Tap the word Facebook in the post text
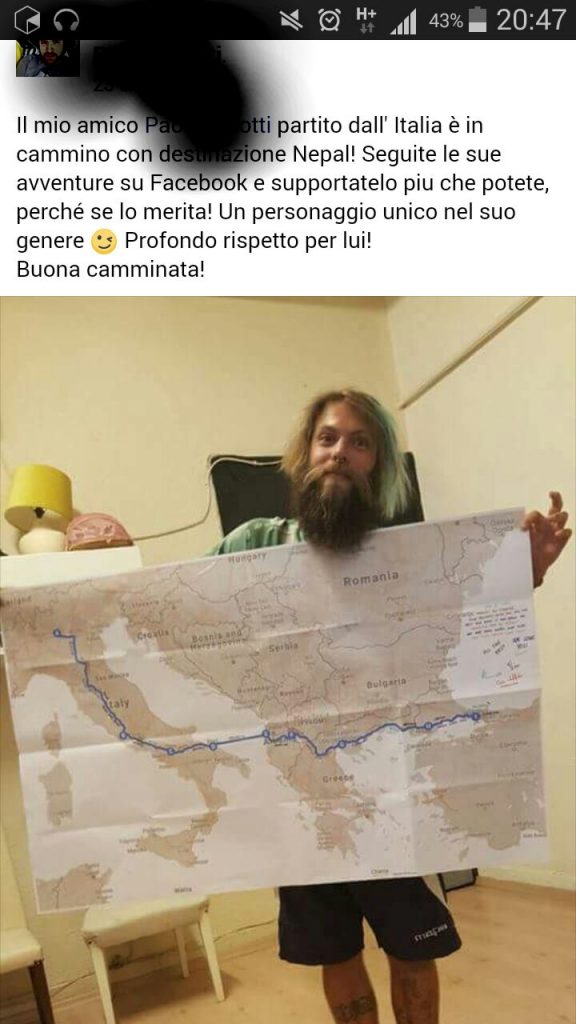The width and height of the screenshot is (576, 1024). 199,184
